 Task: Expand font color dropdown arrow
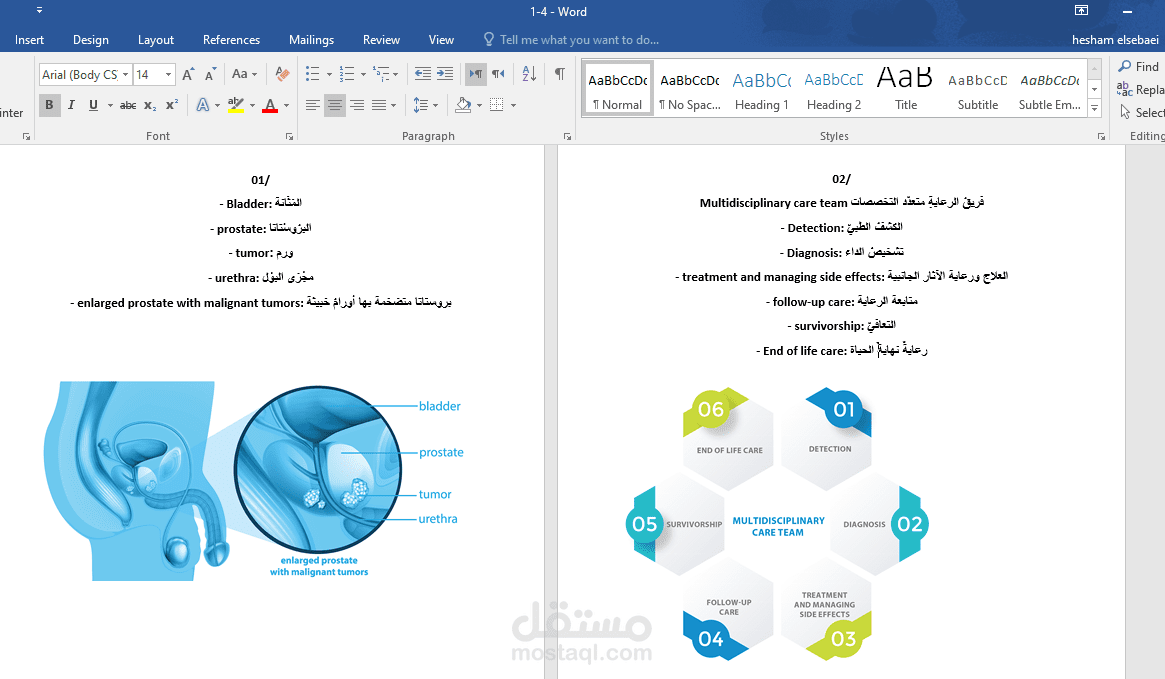tap(287, 105)
